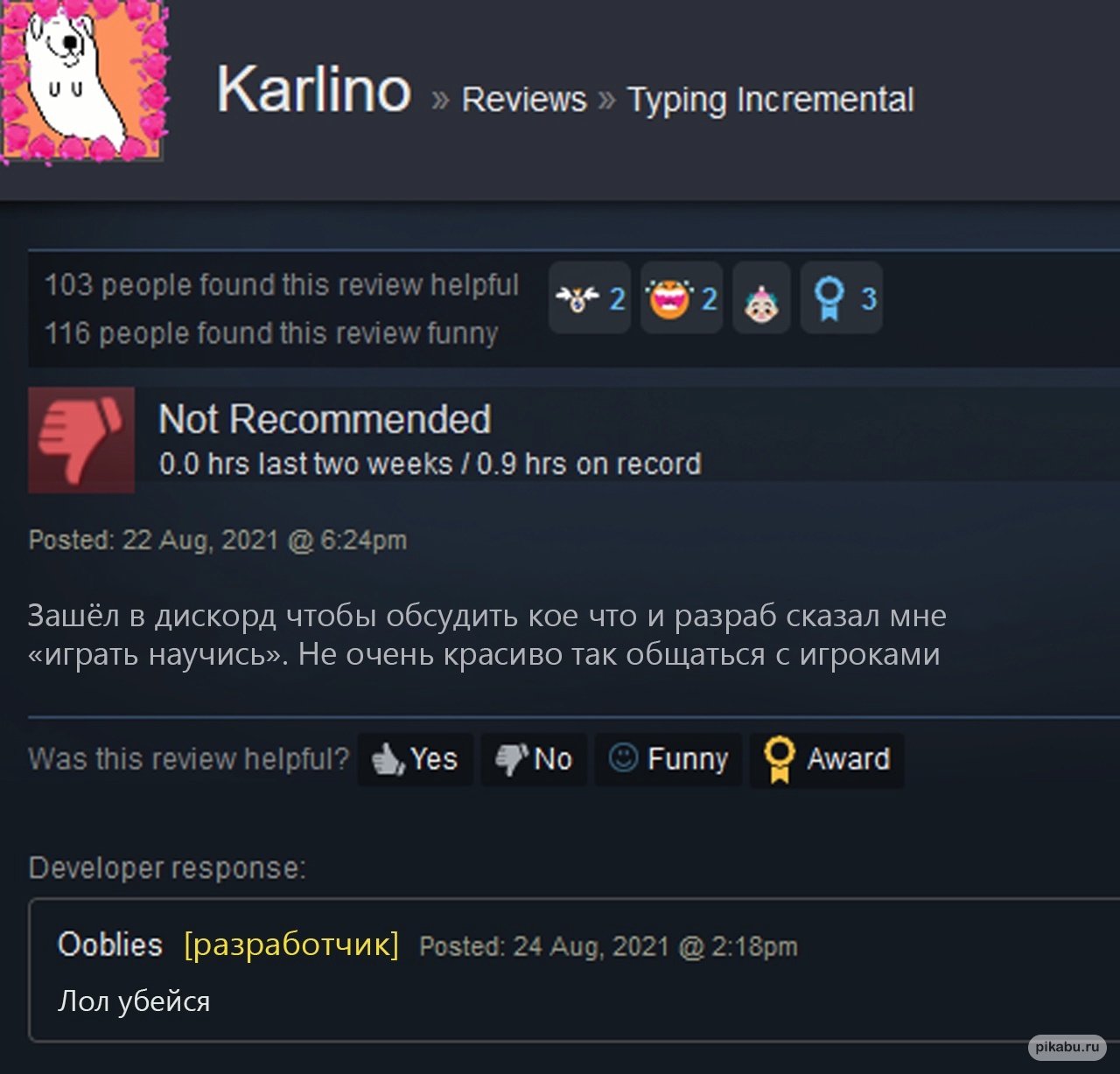
Task: Click the developer reply text 'Лол убейся'
Action: coord(134,1001)
